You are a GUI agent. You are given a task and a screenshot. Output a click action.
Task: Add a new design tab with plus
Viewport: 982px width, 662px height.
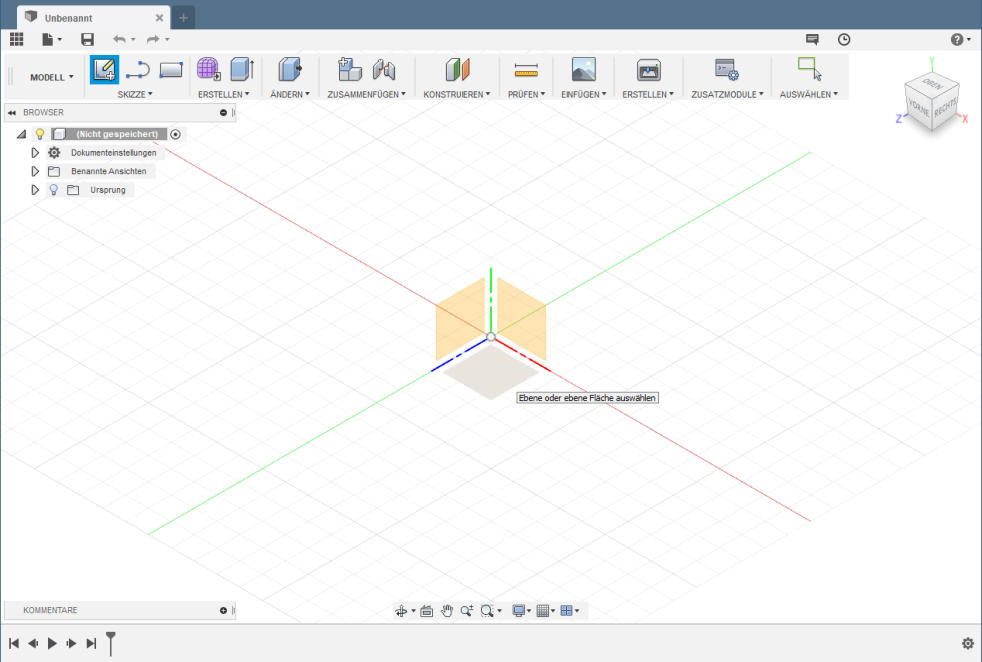(183, 18)
